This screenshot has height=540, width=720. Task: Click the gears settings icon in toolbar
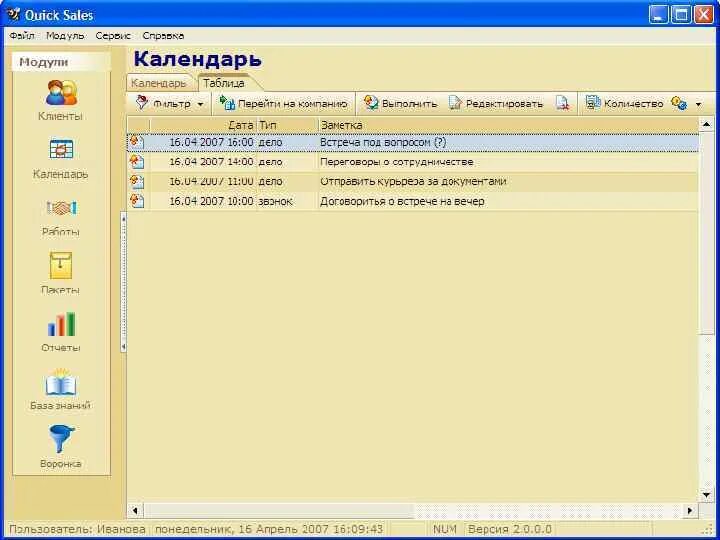click(x=679, y=103)
